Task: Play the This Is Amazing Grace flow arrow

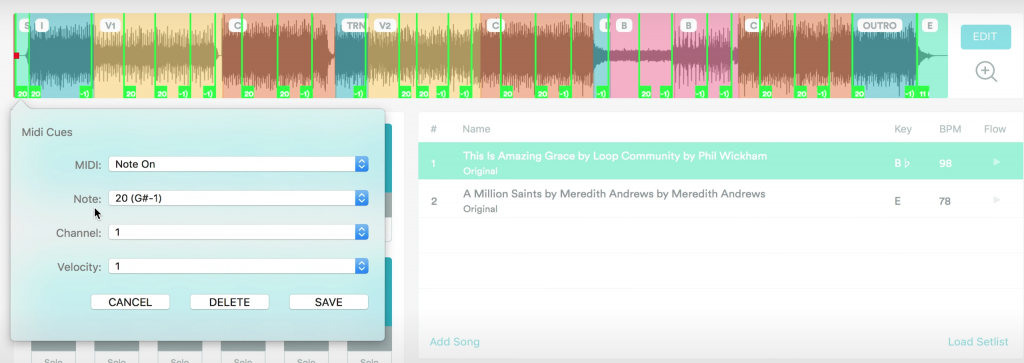Action: tap(997, 162)
